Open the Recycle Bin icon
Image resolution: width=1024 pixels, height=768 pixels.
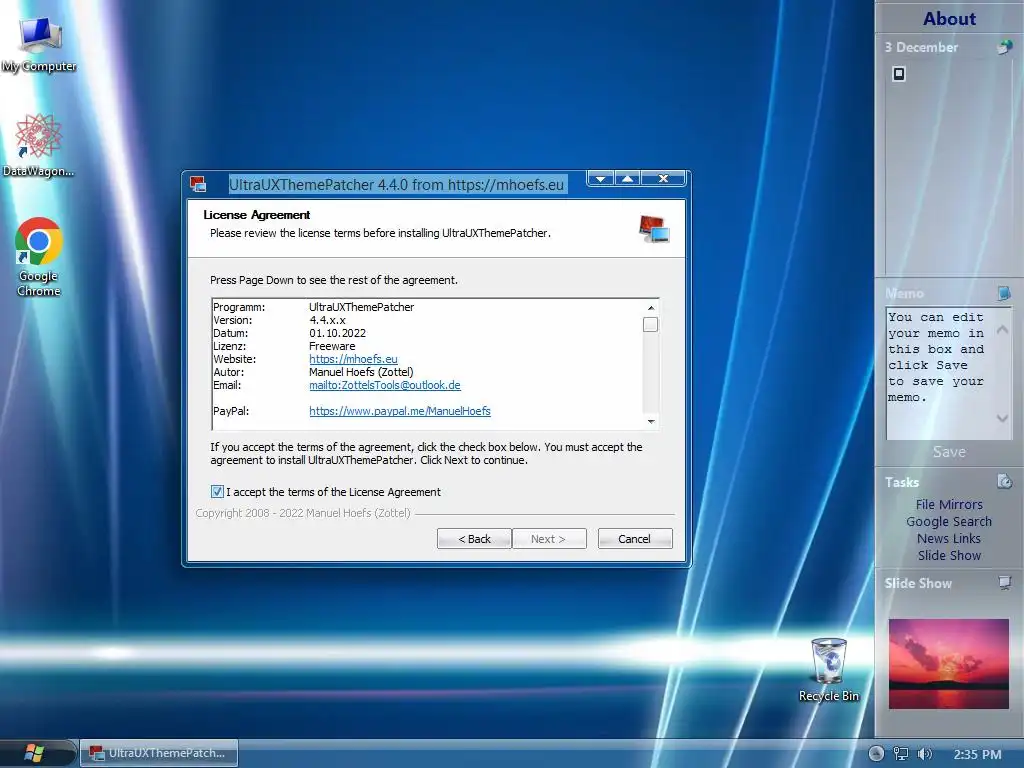point(829,669)
